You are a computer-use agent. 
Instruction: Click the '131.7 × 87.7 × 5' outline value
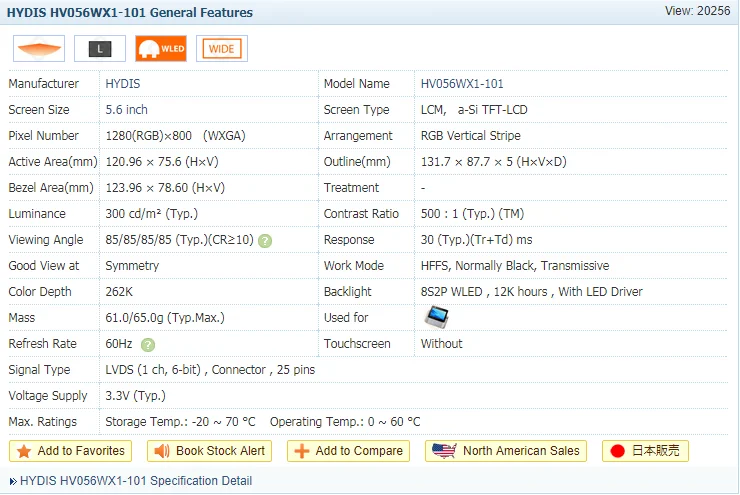pyautogui.click(x=493, y=162)
